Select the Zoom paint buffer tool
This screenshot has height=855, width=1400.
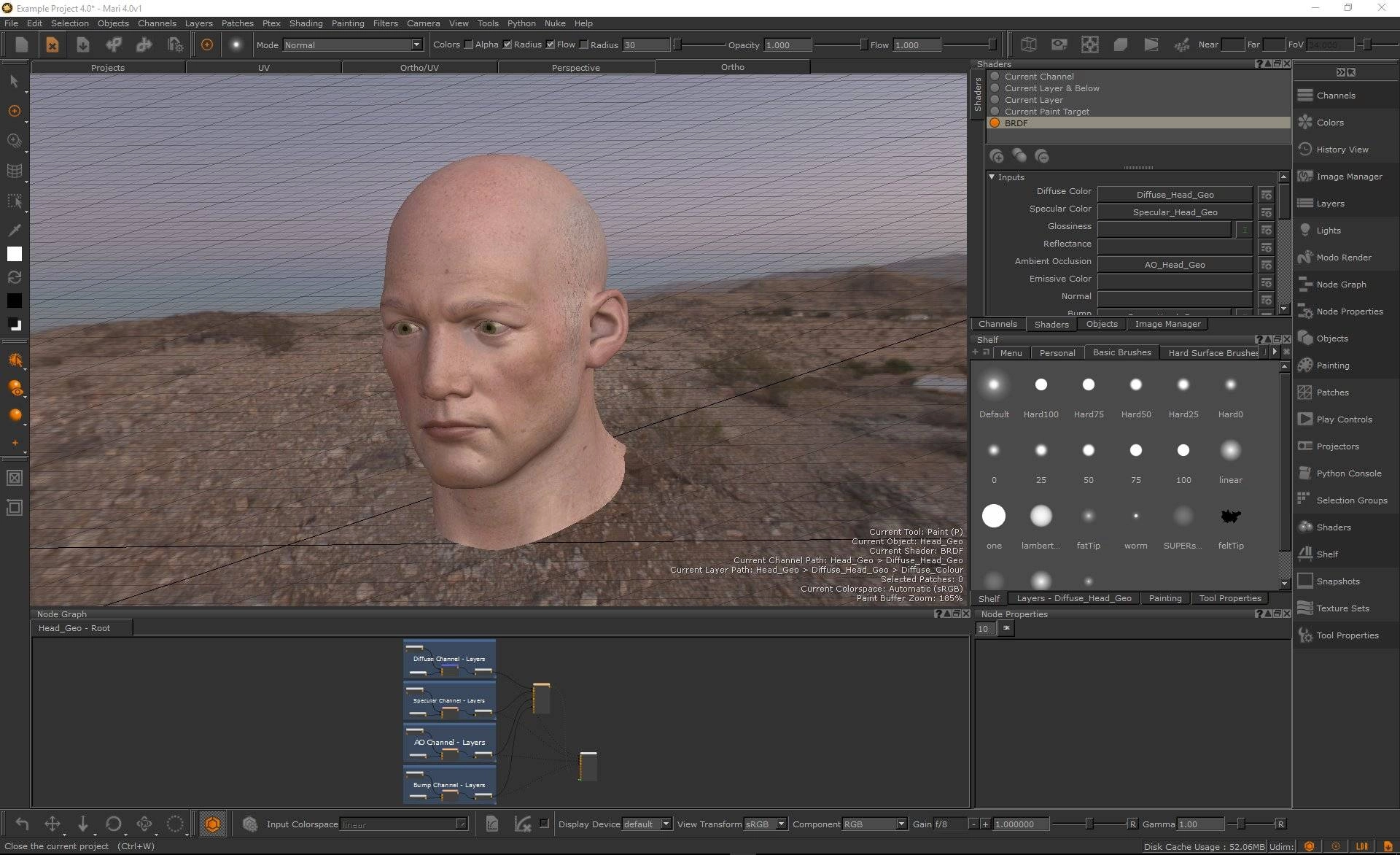(x=14, y=141)
